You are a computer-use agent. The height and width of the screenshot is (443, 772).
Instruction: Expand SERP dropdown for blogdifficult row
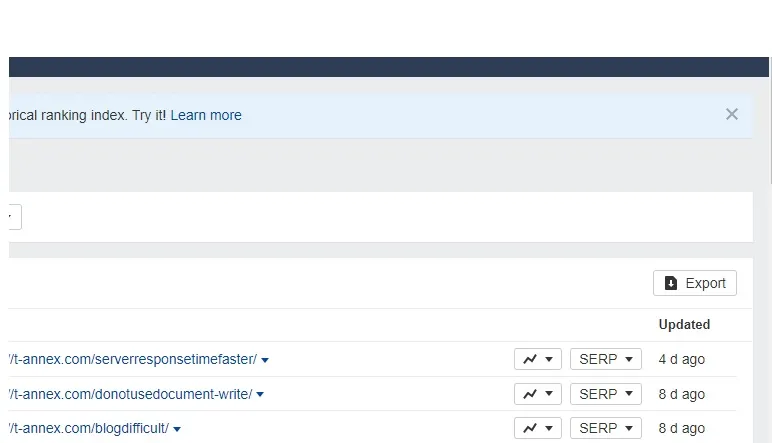click(x=605, y=428)
